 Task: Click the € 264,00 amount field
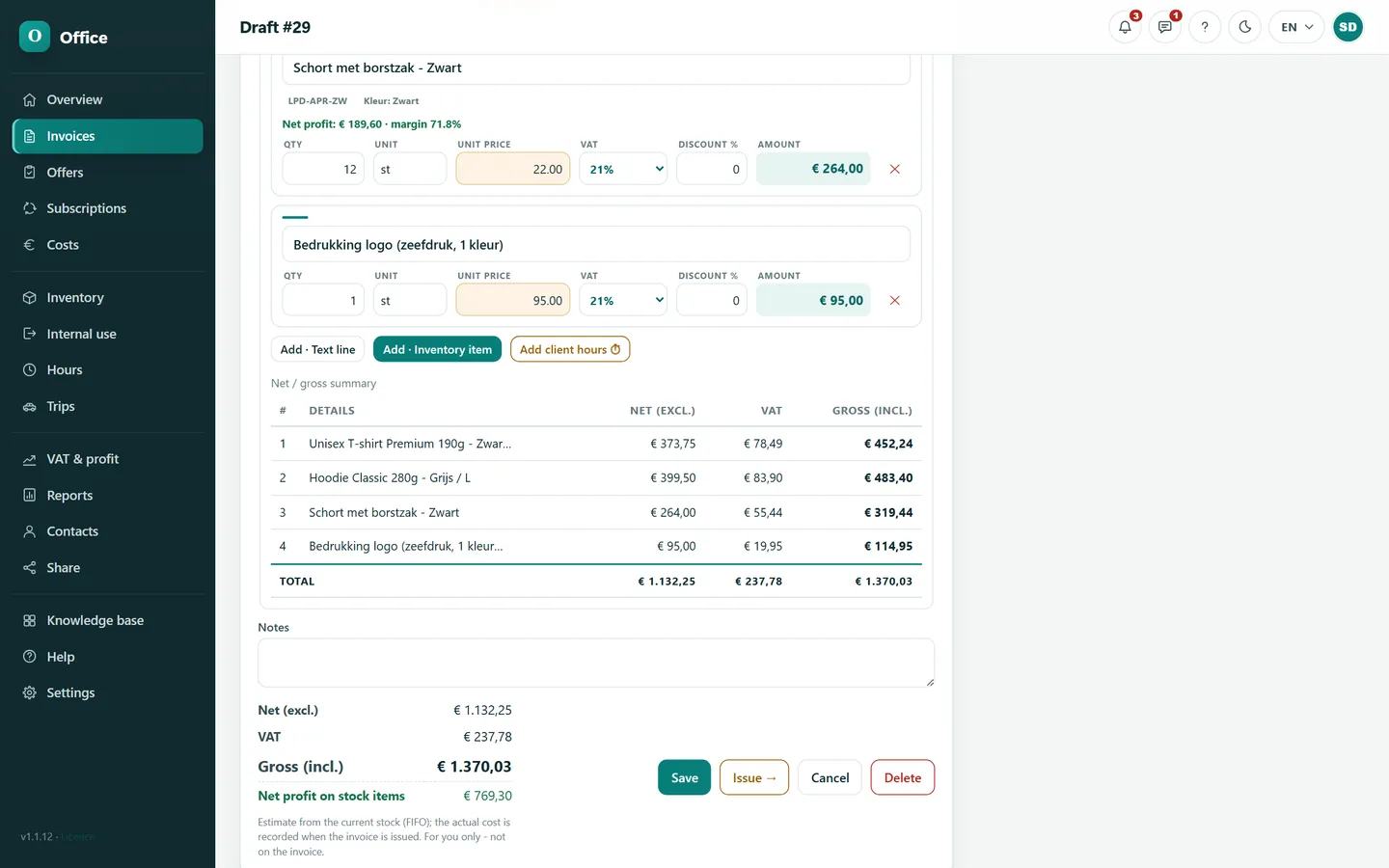pos(813,169)
